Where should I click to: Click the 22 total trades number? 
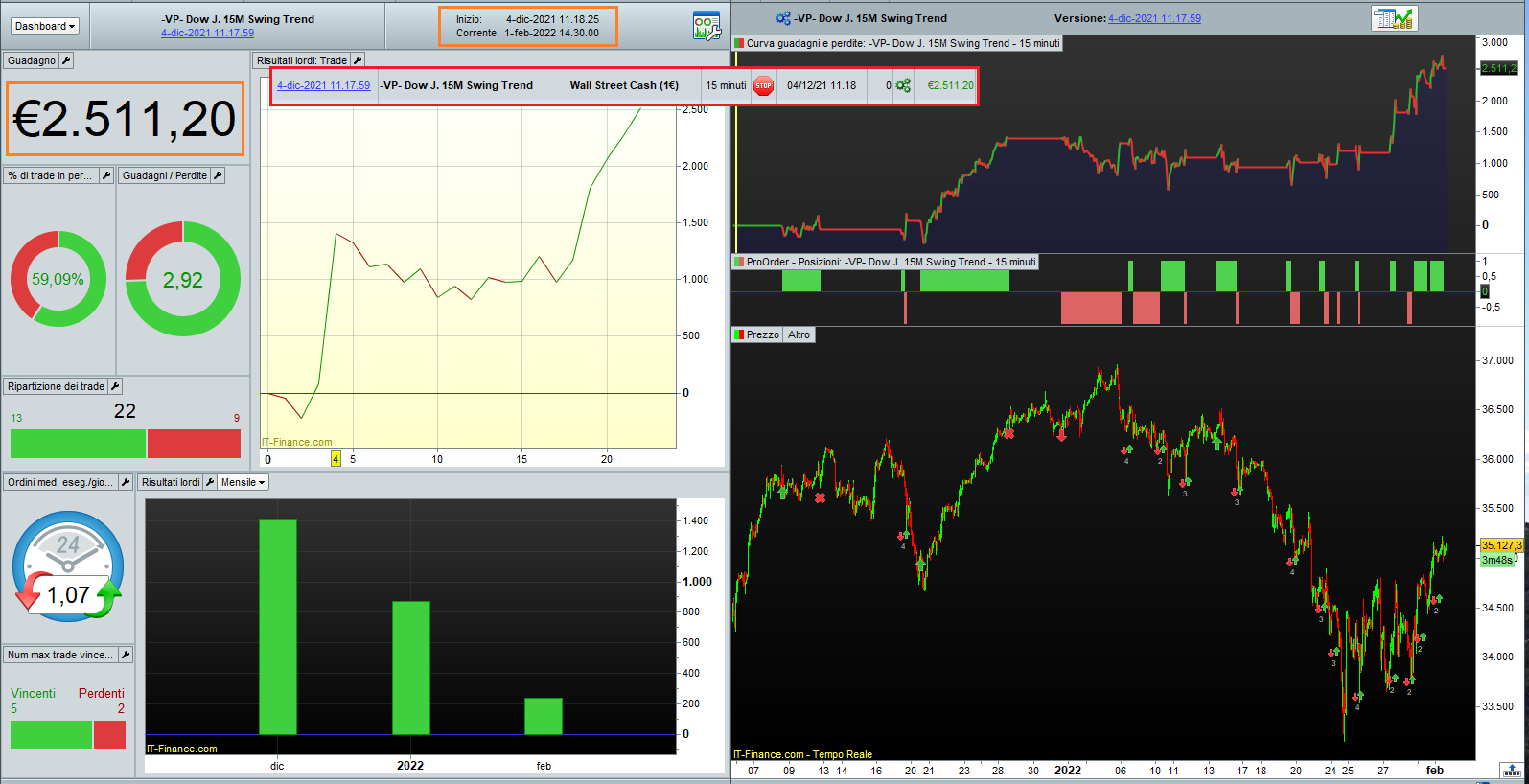tap(125, 411)
